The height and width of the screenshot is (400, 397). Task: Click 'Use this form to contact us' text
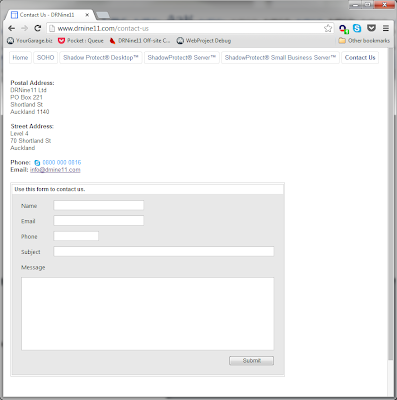point(50,189)
